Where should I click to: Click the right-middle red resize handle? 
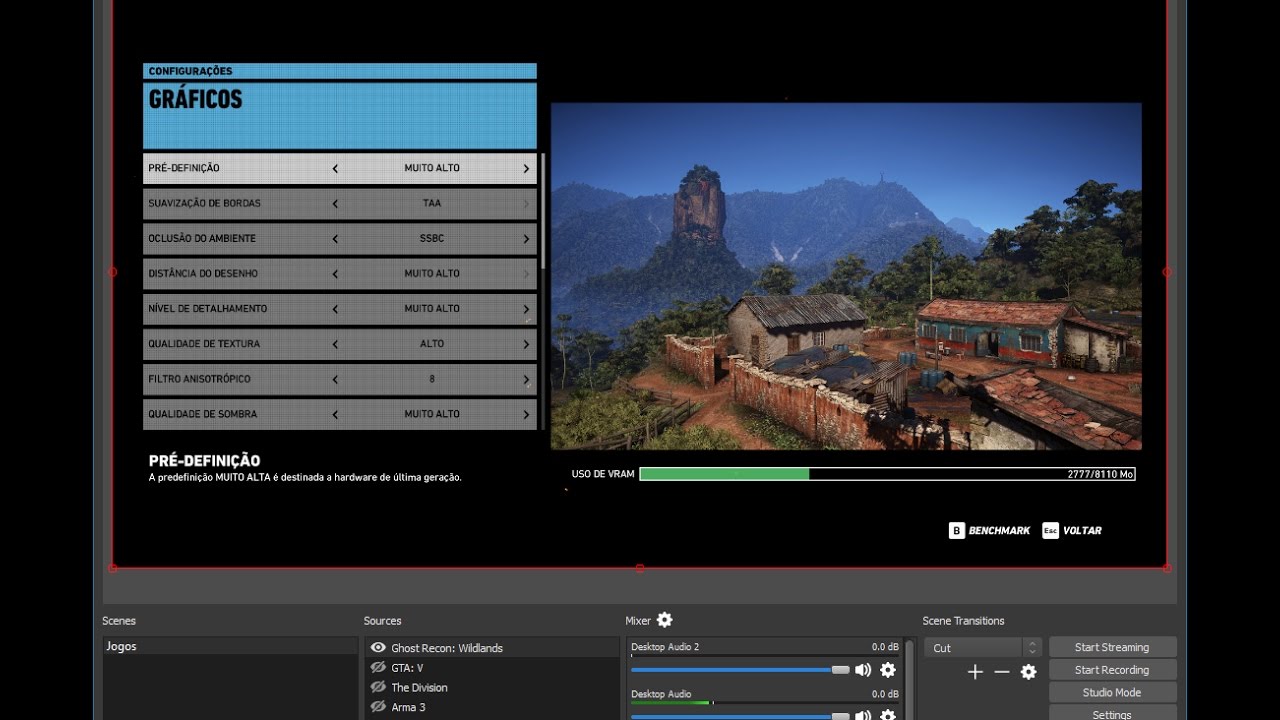click(1167, 272)
